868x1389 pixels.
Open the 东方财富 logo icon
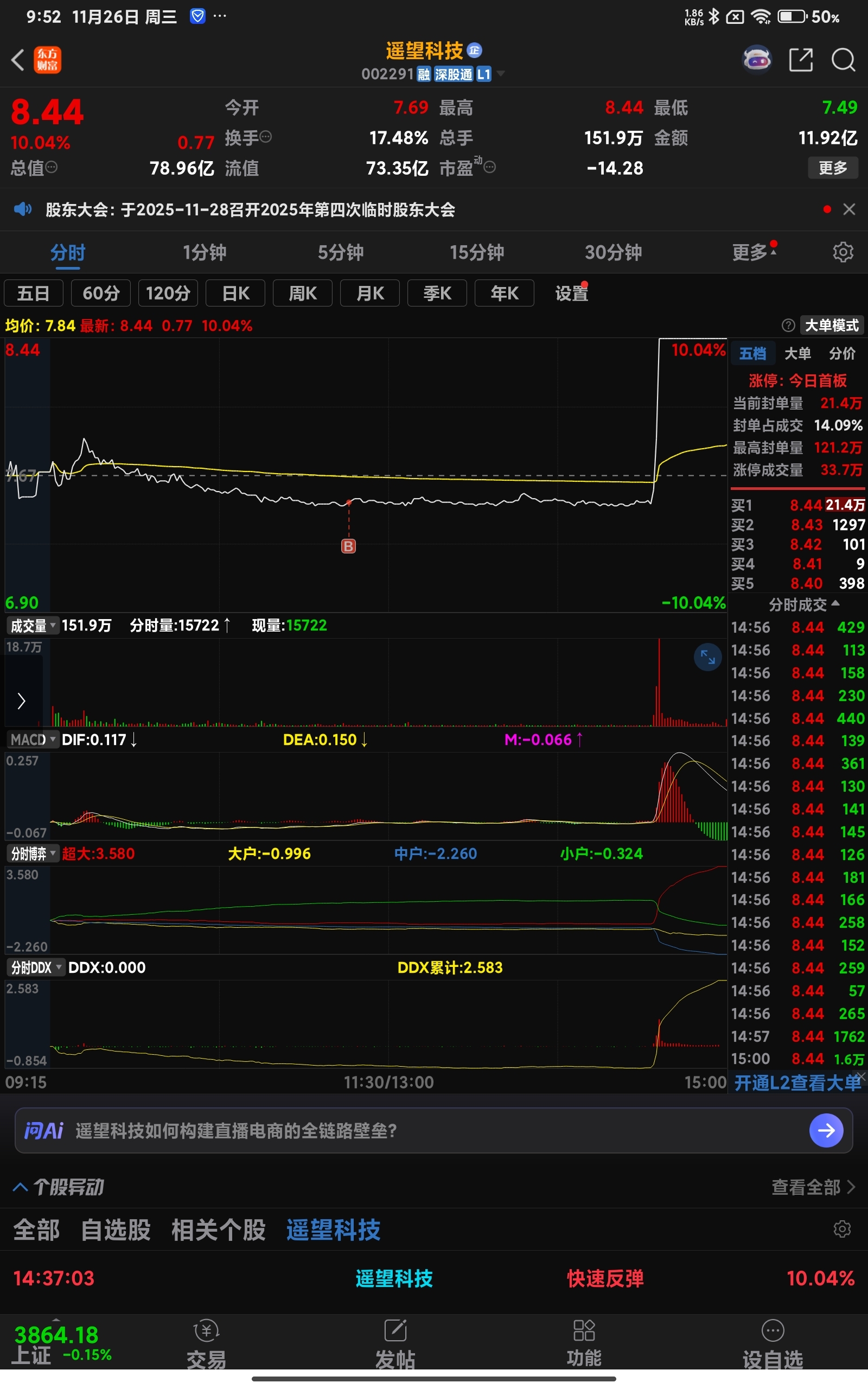[x=48, y=60]
